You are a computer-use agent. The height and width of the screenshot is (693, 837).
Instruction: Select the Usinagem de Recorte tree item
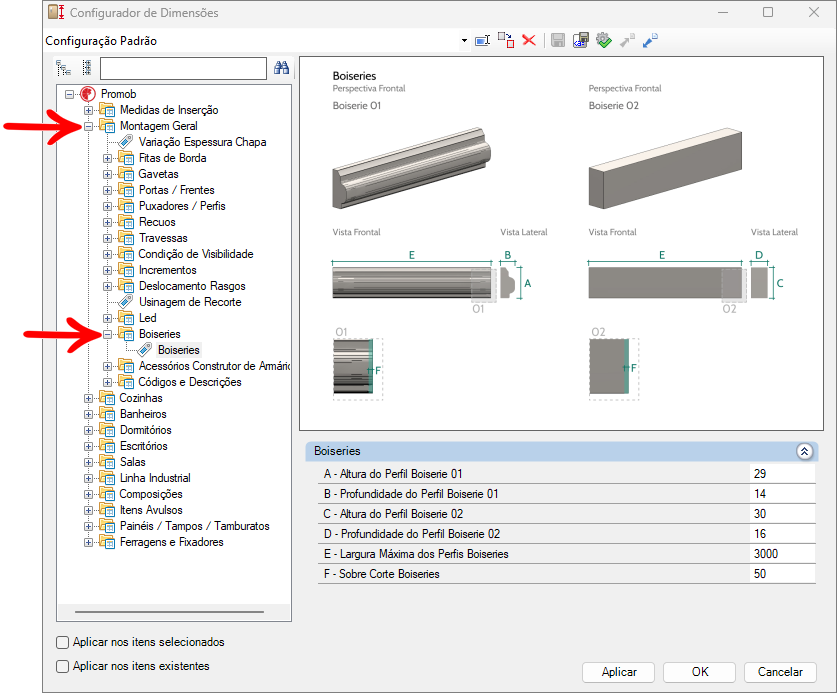coord(190,302)
